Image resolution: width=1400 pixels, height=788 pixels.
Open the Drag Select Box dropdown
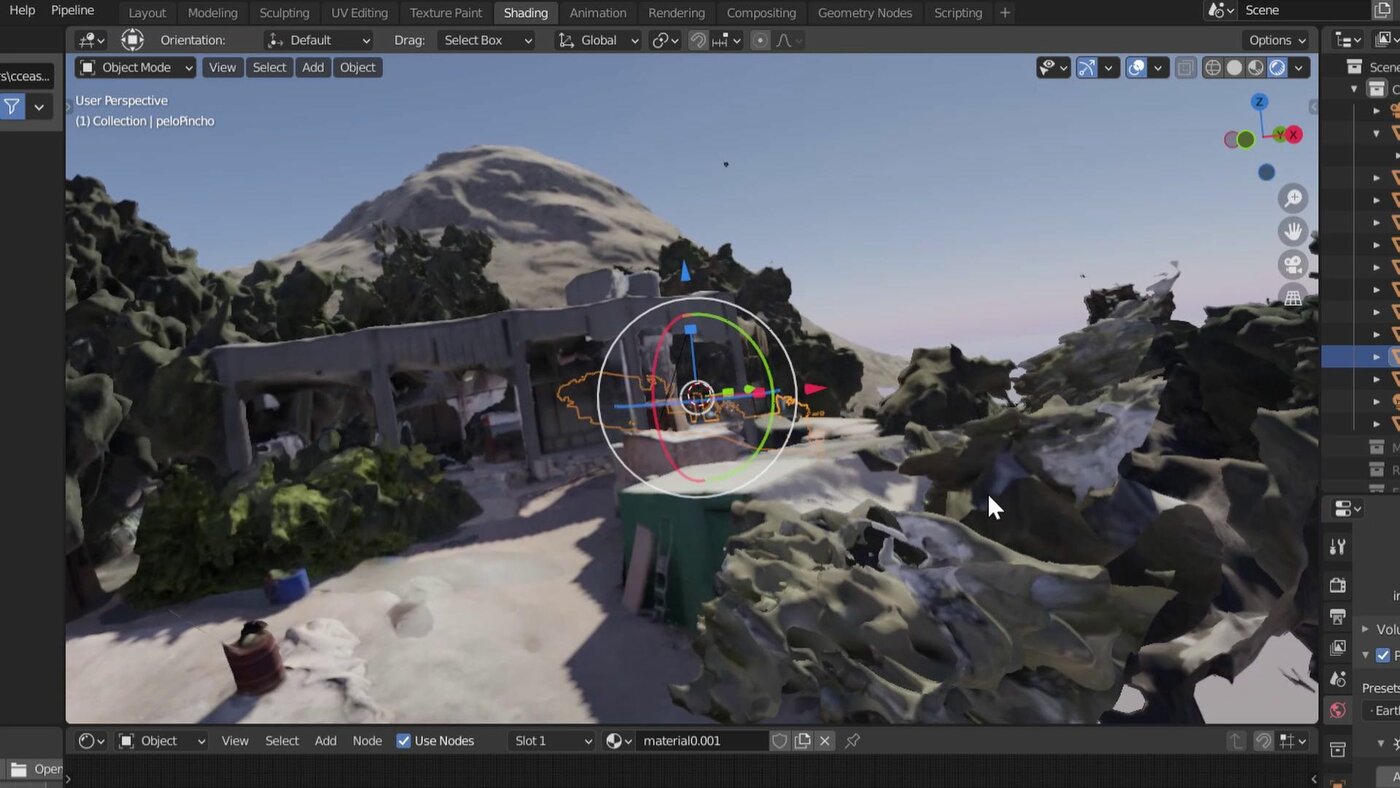coord(488,40)
